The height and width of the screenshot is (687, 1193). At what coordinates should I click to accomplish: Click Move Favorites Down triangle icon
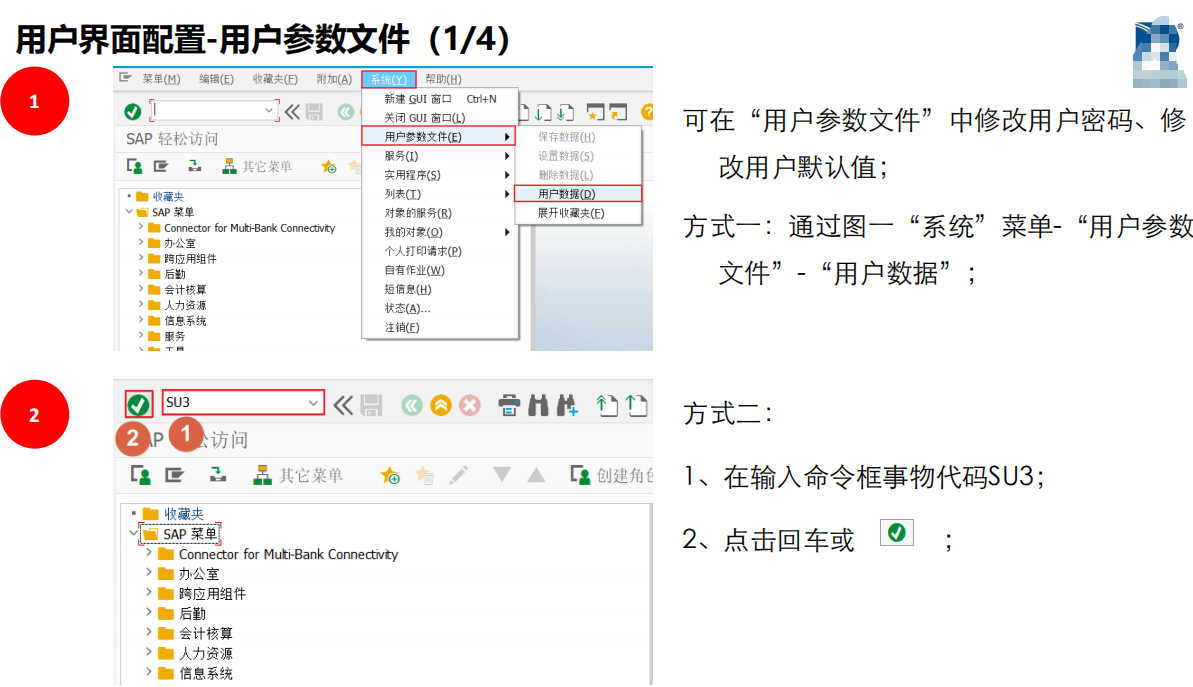[501, 474]
